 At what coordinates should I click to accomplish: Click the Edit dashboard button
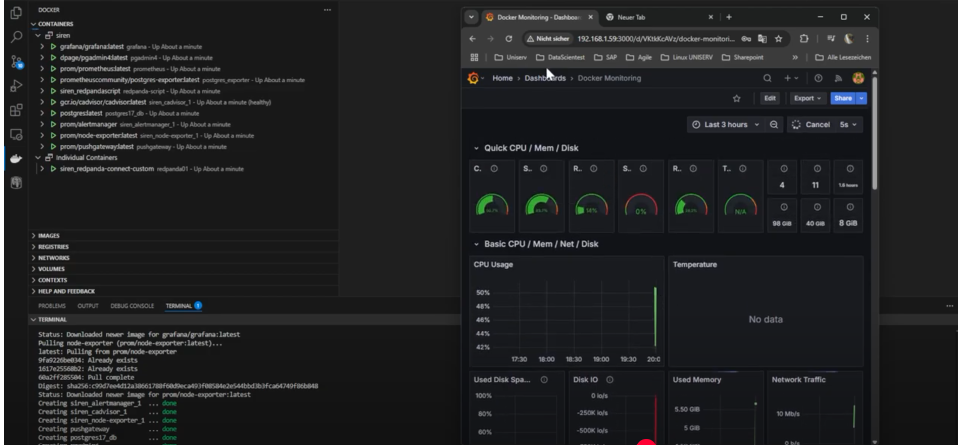coord(770,98)
